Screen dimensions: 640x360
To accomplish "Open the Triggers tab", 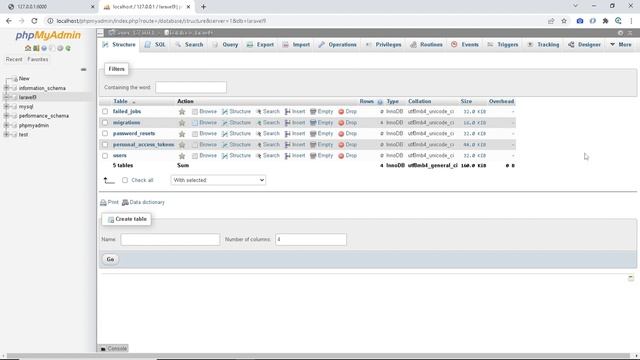I will pos(503,44).
